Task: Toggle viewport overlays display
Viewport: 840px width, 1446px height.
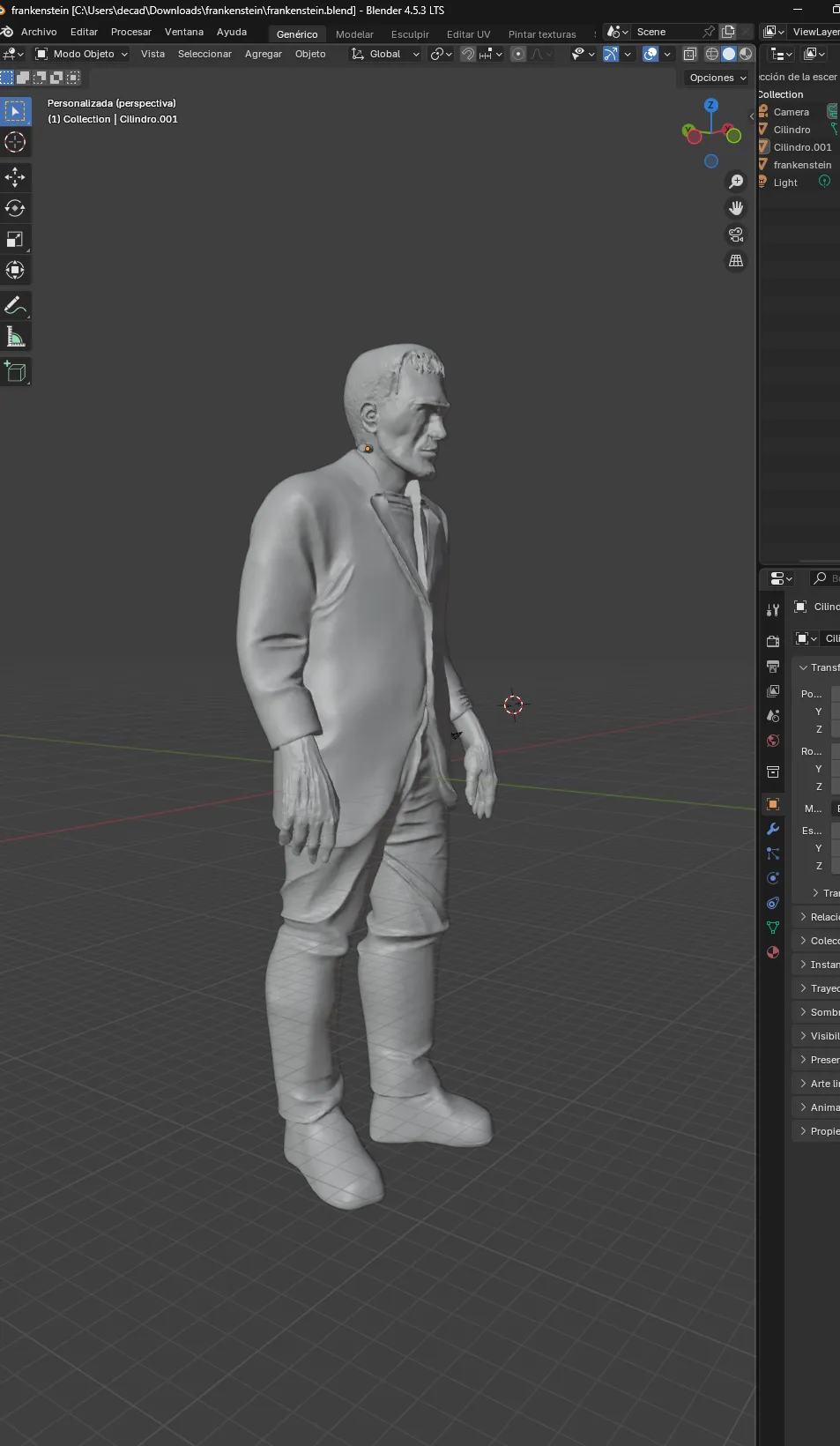Action: (650, 54)
